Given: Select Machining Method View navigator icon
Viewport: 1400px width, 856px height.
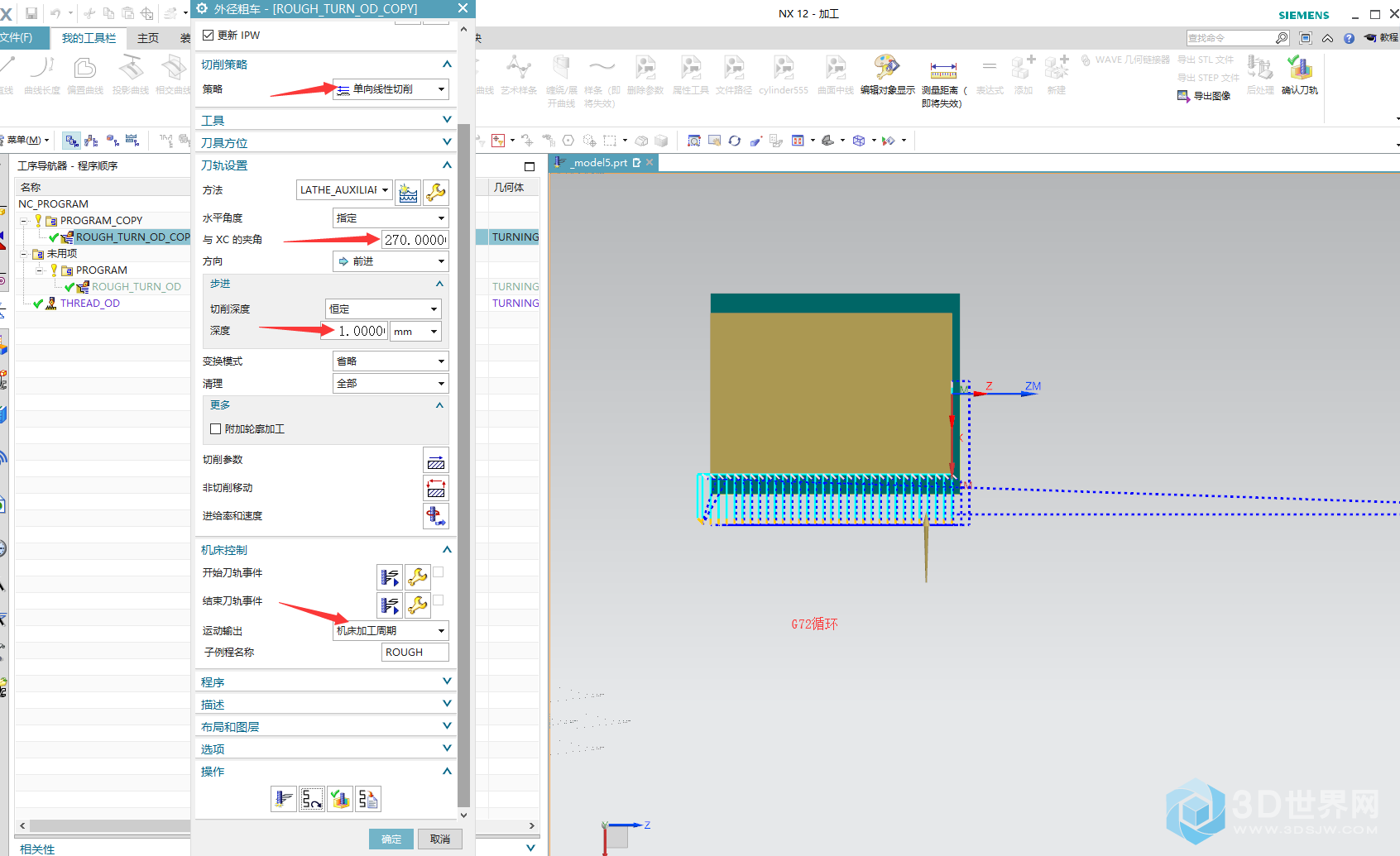Looking at the screenshot, I should coord(132,141).
